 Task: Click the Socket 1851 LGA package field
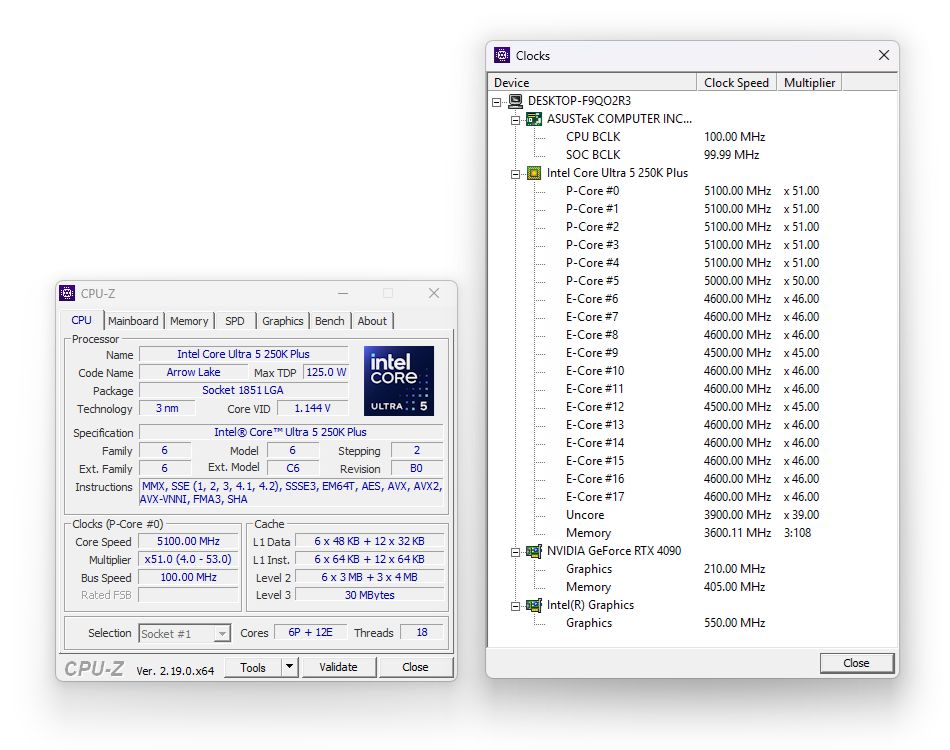[244, 390]
